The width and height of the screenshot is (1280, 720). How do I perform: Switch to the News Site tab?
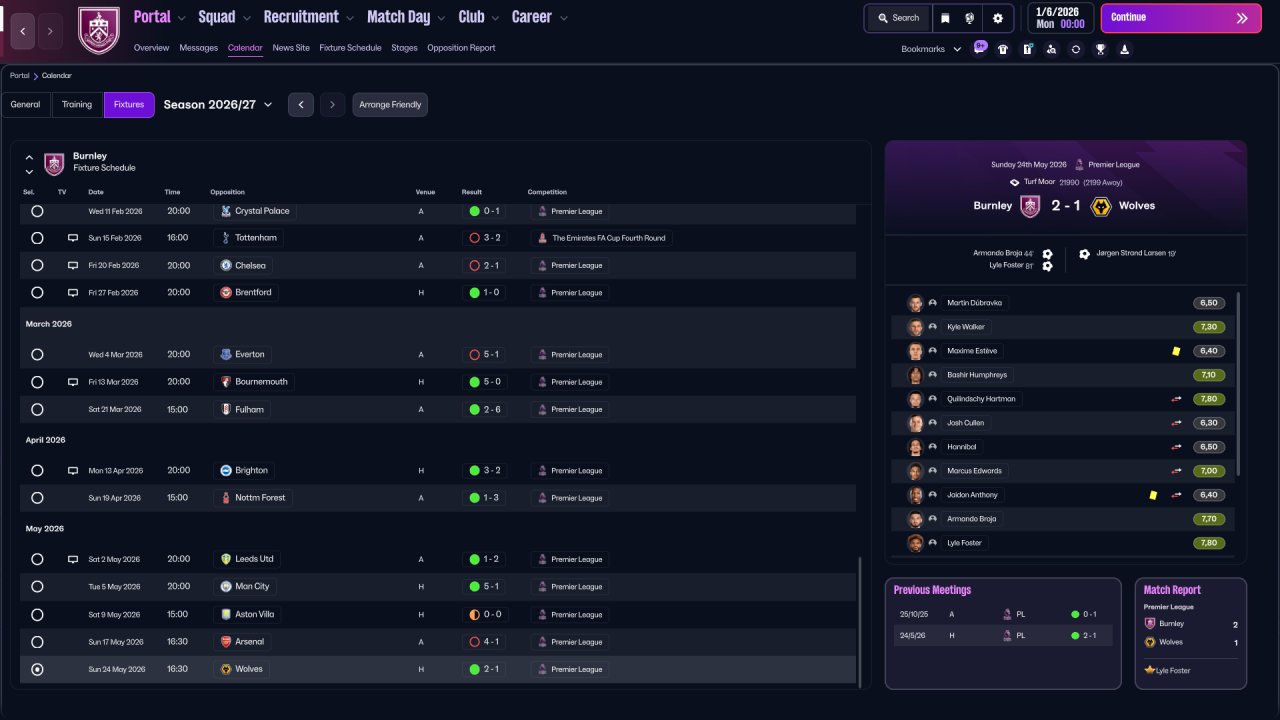point(291,48)
